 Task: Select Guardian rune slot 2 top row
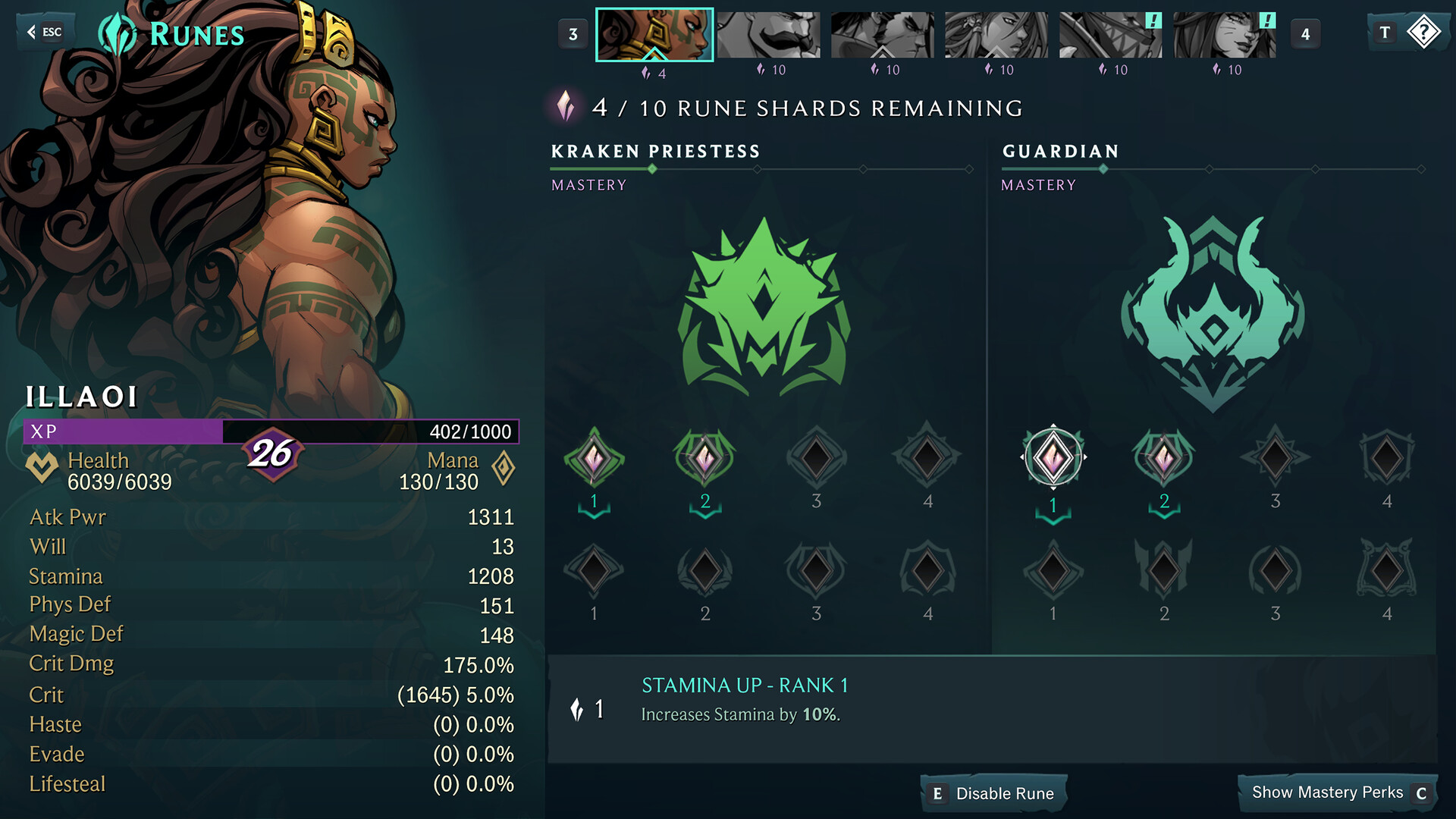[x=1164, y=458]
